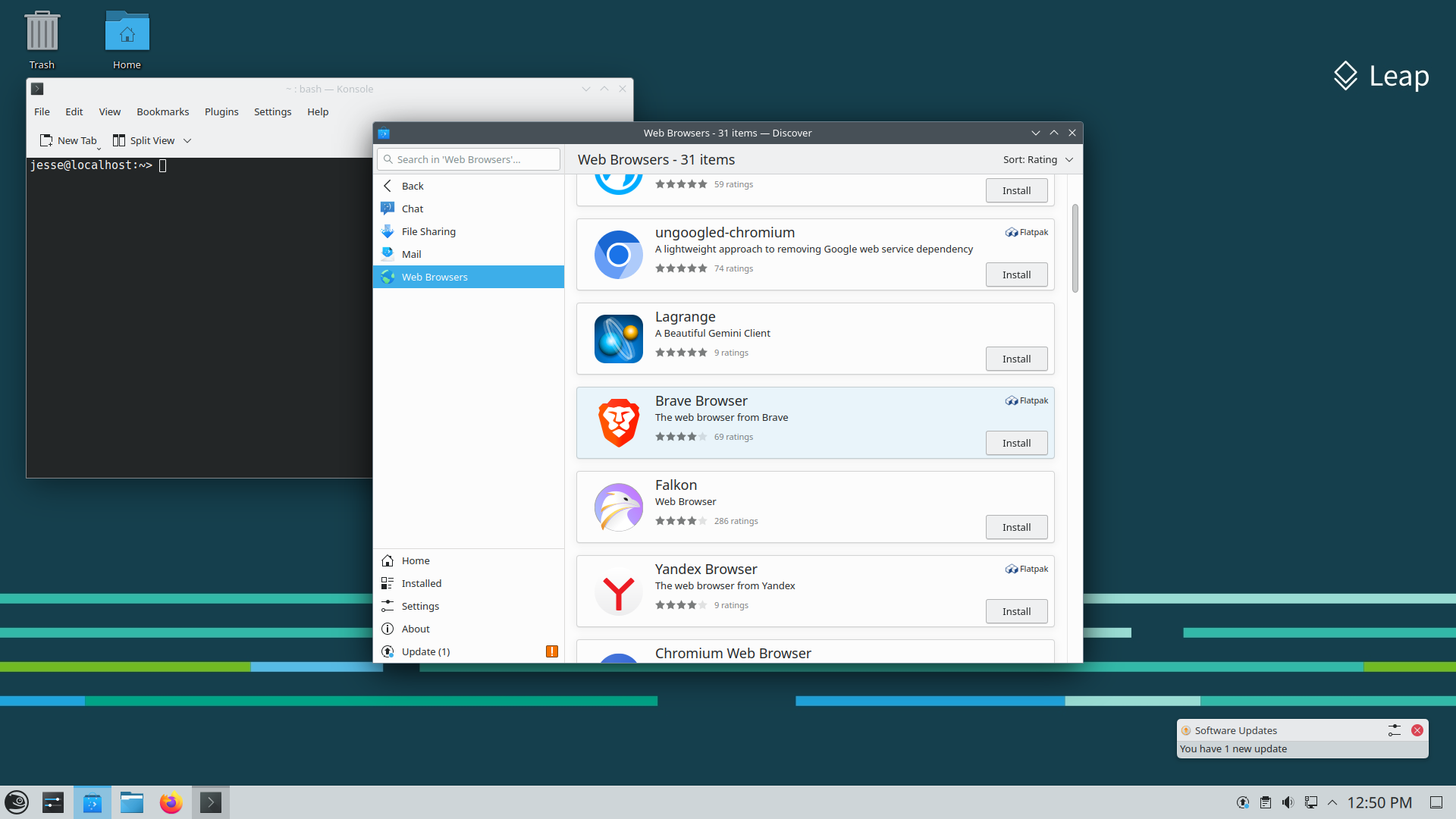Open the volume tray icon
The image size is (1456, 819).
coord(1288,802)
